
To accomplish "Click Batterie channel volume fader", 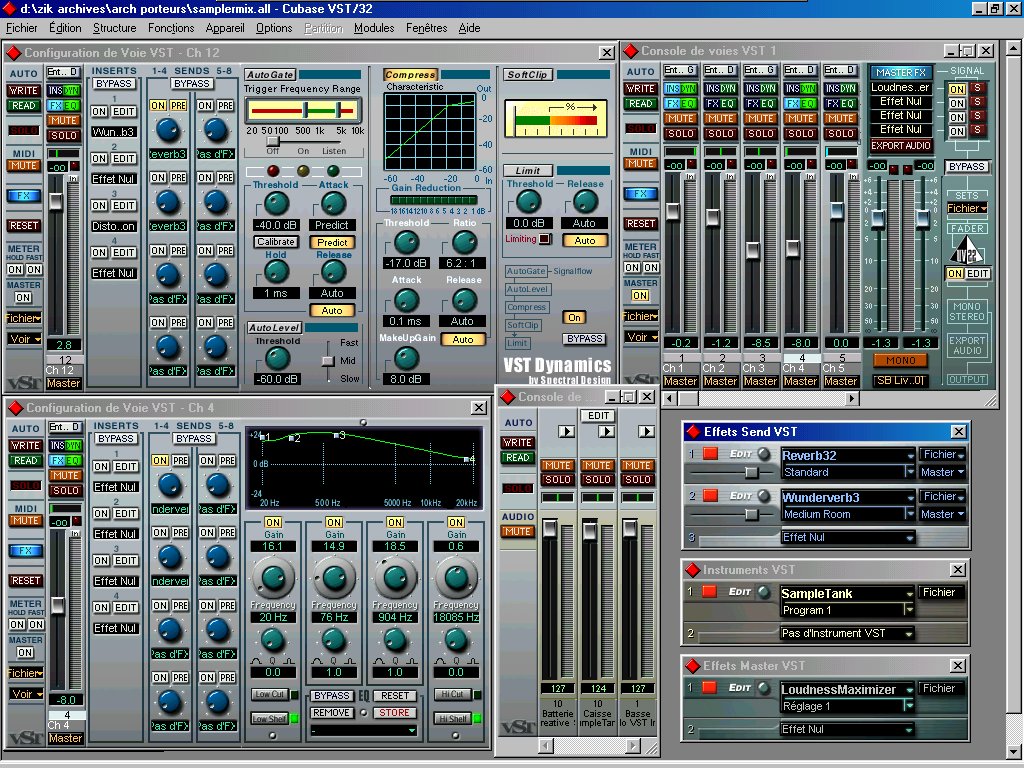I will (x=550, y=529).
